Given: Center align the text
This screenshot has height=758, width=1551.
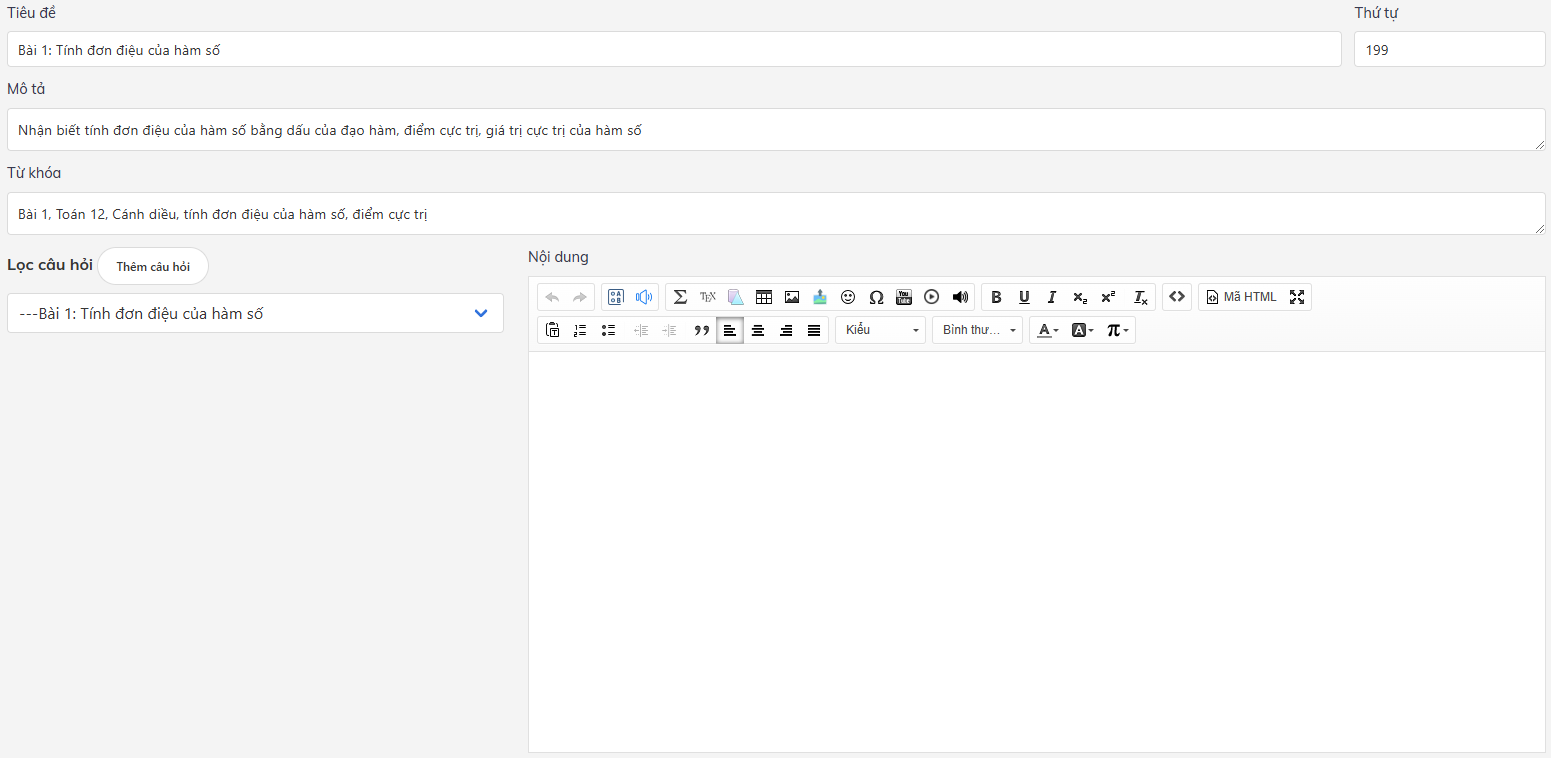Looking at the screenshot, I should point(758,330).
